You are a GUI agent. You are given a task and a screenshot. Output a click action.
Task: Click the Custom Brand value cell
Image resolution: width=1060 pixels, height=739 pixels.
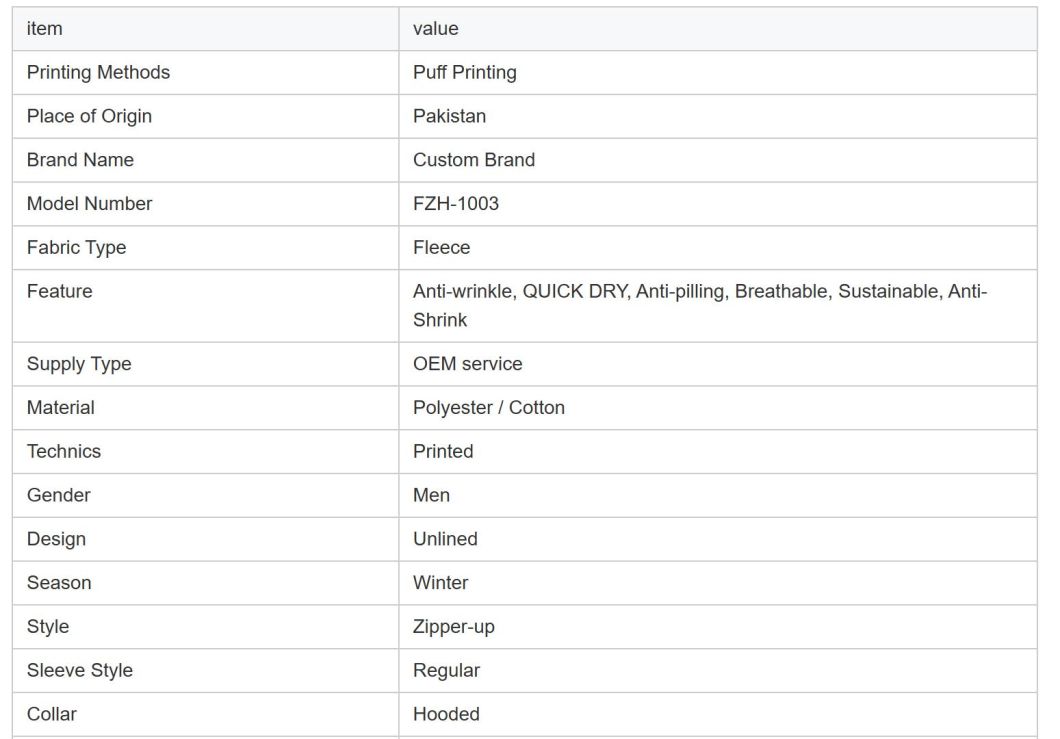point(718,160)
